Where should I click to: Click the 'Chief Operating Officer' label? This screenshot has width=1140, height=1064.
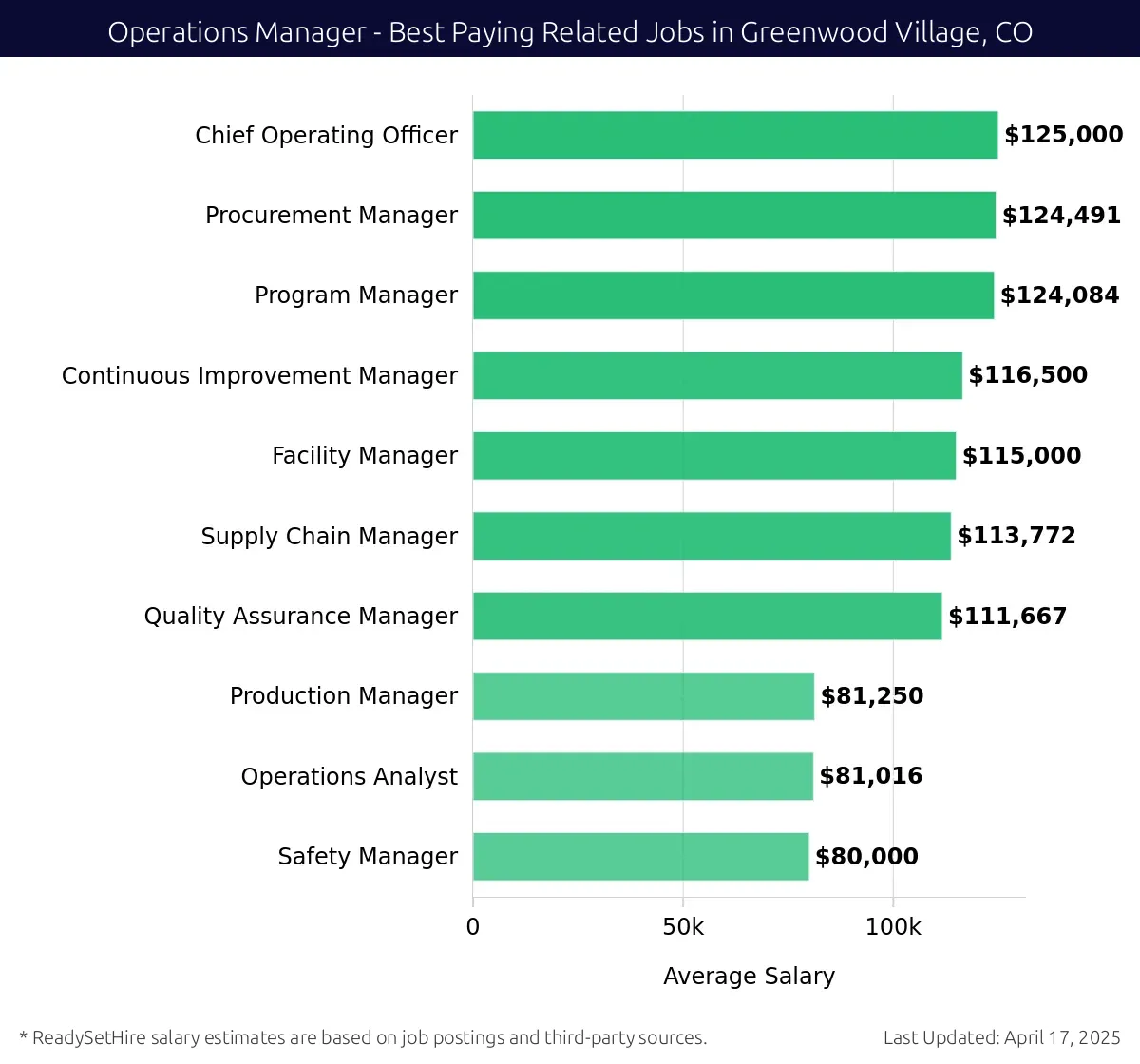326,135
